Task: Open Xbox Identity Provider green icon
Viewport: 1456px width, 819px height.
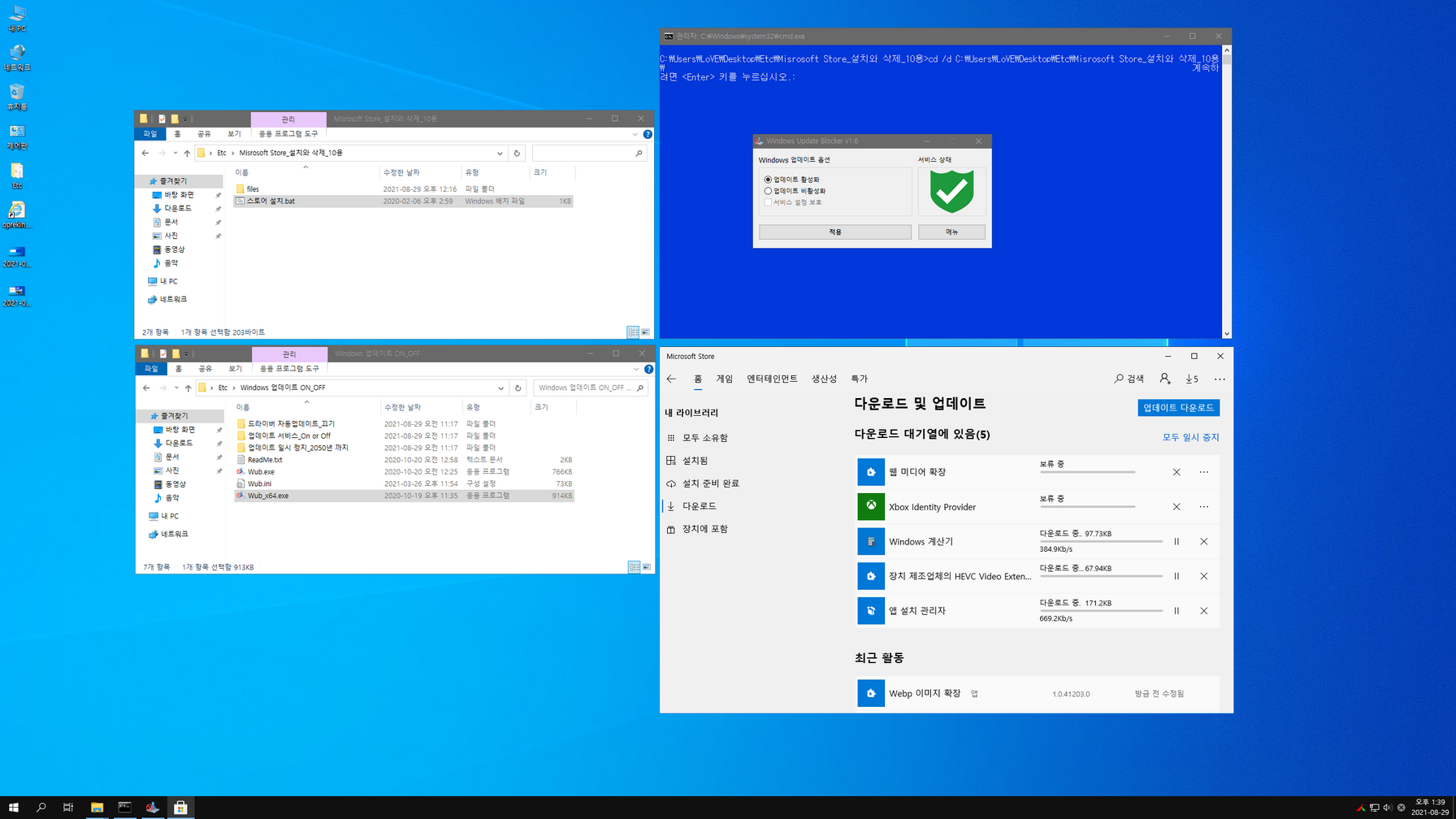Action: click(871, 506)
